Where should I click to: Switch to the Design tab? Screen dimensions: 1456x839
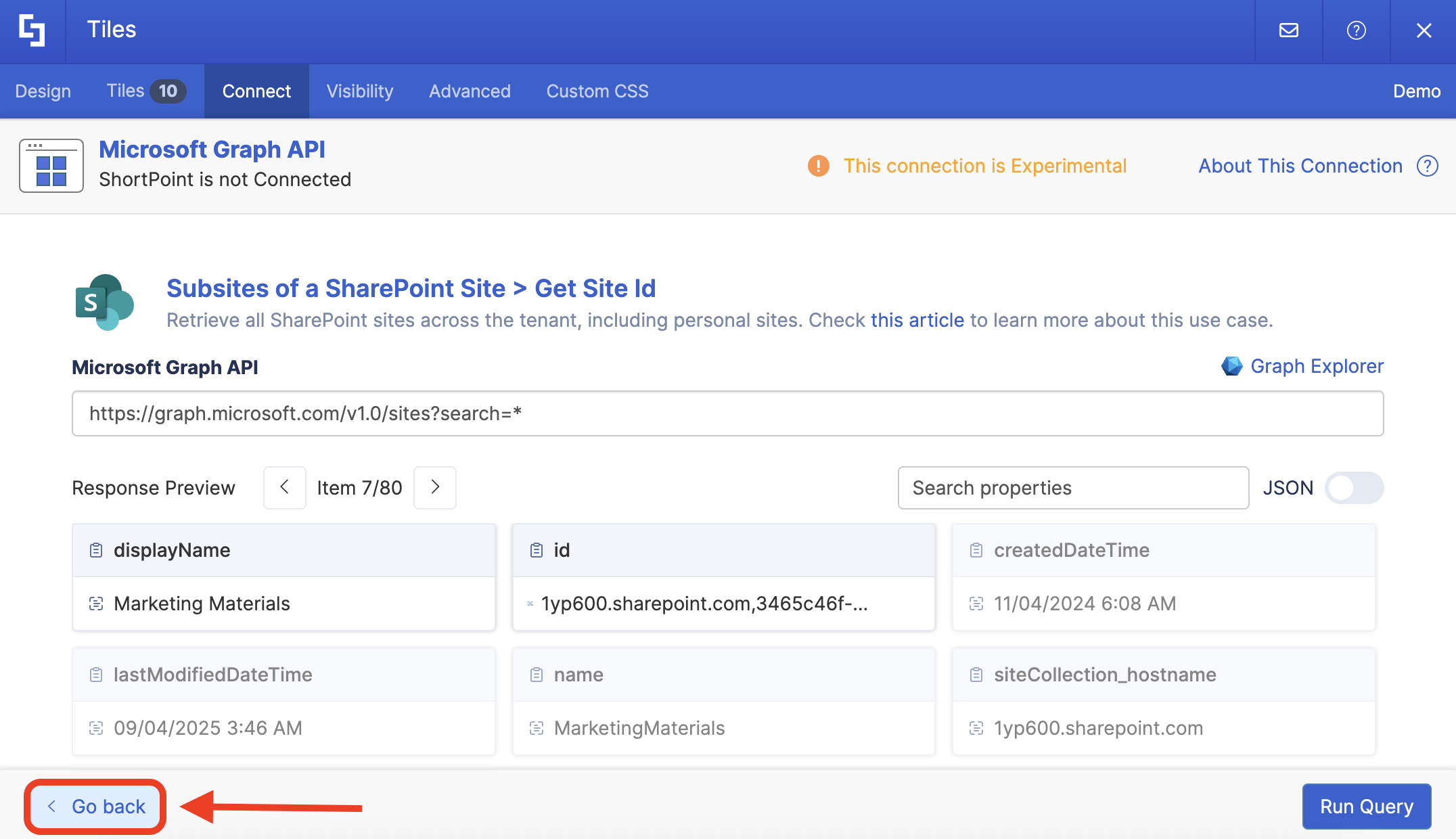[x=43, y=91]
